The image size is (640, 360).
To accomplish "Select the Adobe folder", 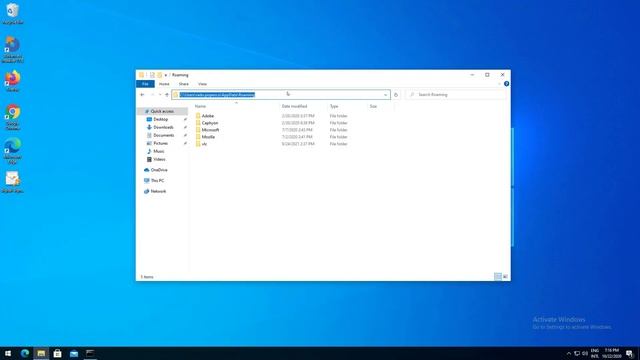I will 208,116.
